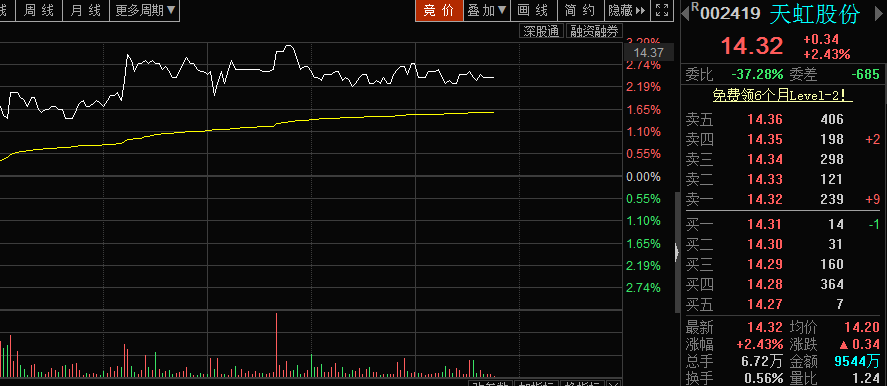887x386 pixels.
Task: Select the highlighted 竞价 button
Action: click(x=439, y=10)
